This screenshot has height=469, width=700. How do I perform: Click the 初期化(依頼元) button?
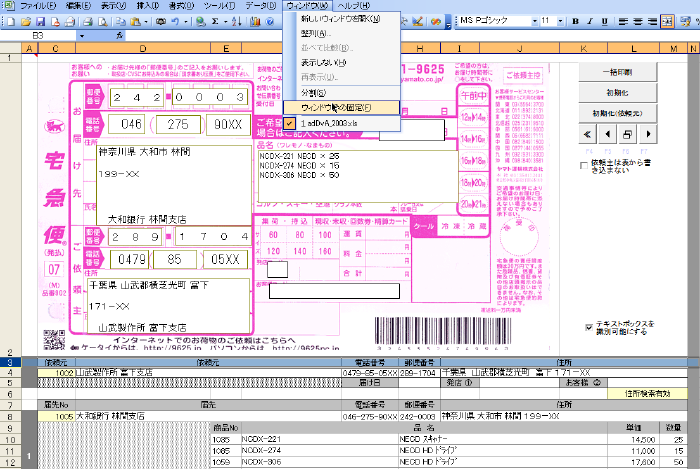[x=618, y=113]
